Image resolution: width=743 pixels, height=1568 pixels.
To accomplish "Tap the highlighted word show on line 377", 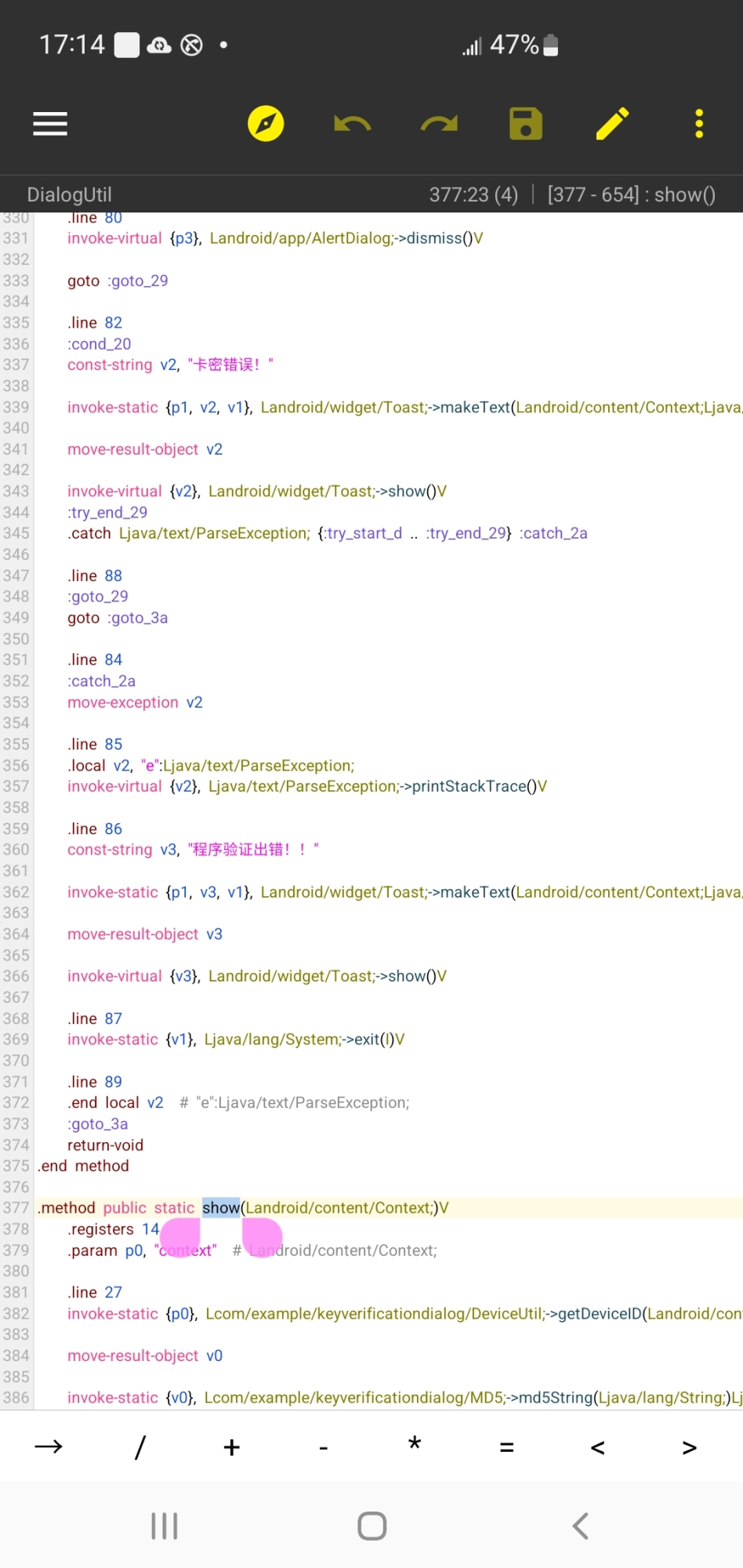I will (x=221, y=1208).
